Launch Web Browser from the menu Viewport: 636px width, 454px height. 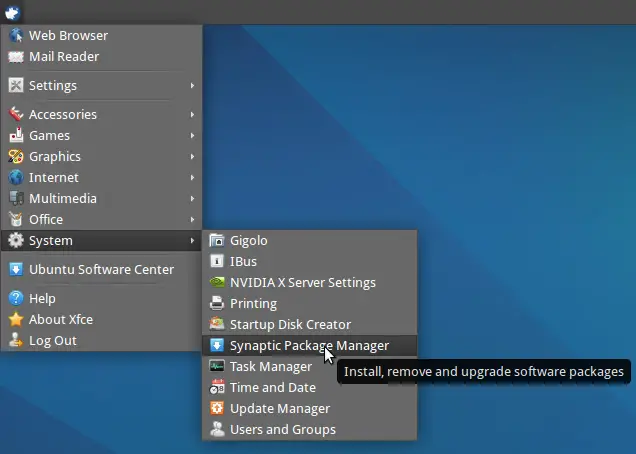(101, 36)
